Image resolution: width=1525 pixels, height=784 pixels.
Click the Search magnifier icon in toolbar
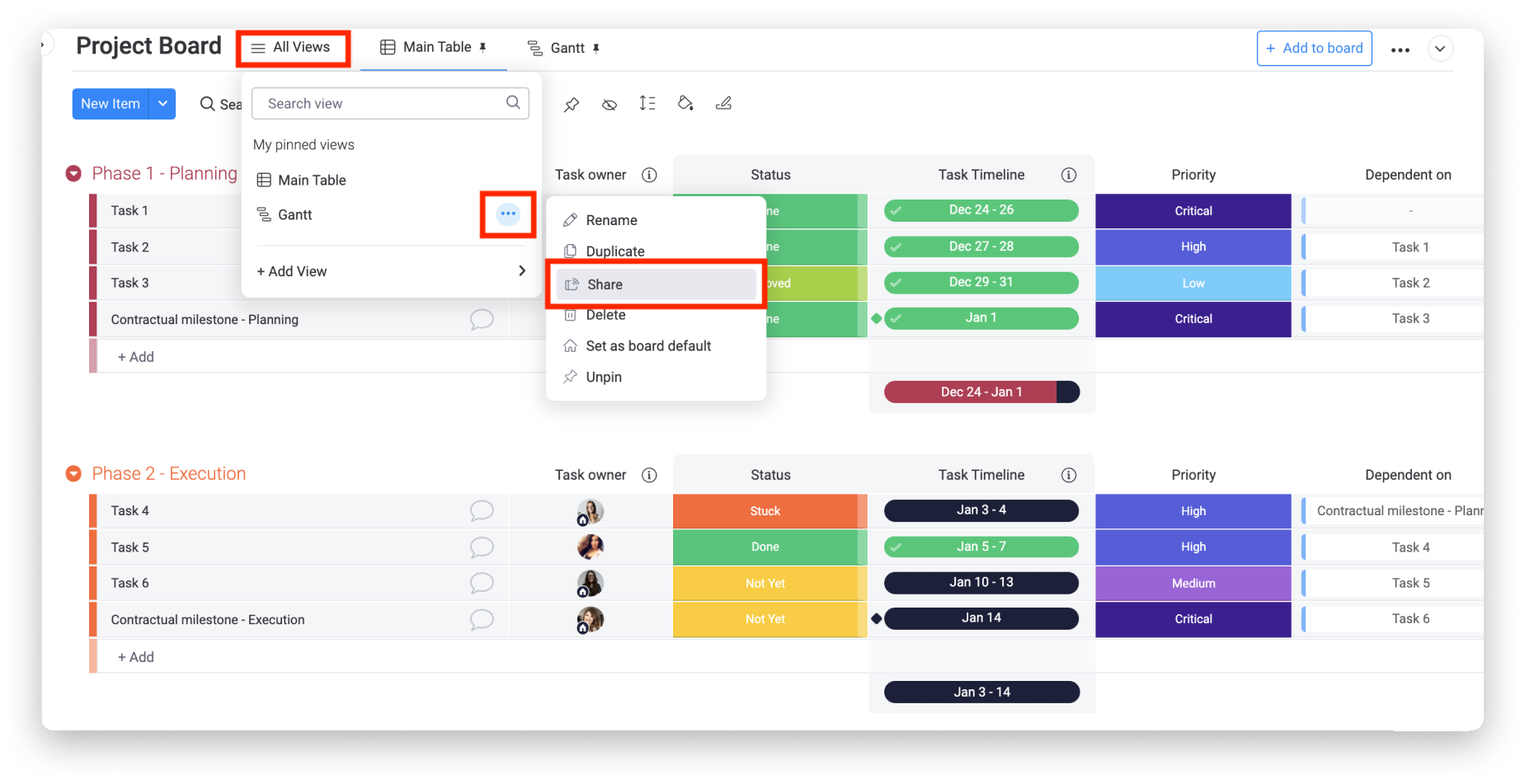[x=208, y=104]
